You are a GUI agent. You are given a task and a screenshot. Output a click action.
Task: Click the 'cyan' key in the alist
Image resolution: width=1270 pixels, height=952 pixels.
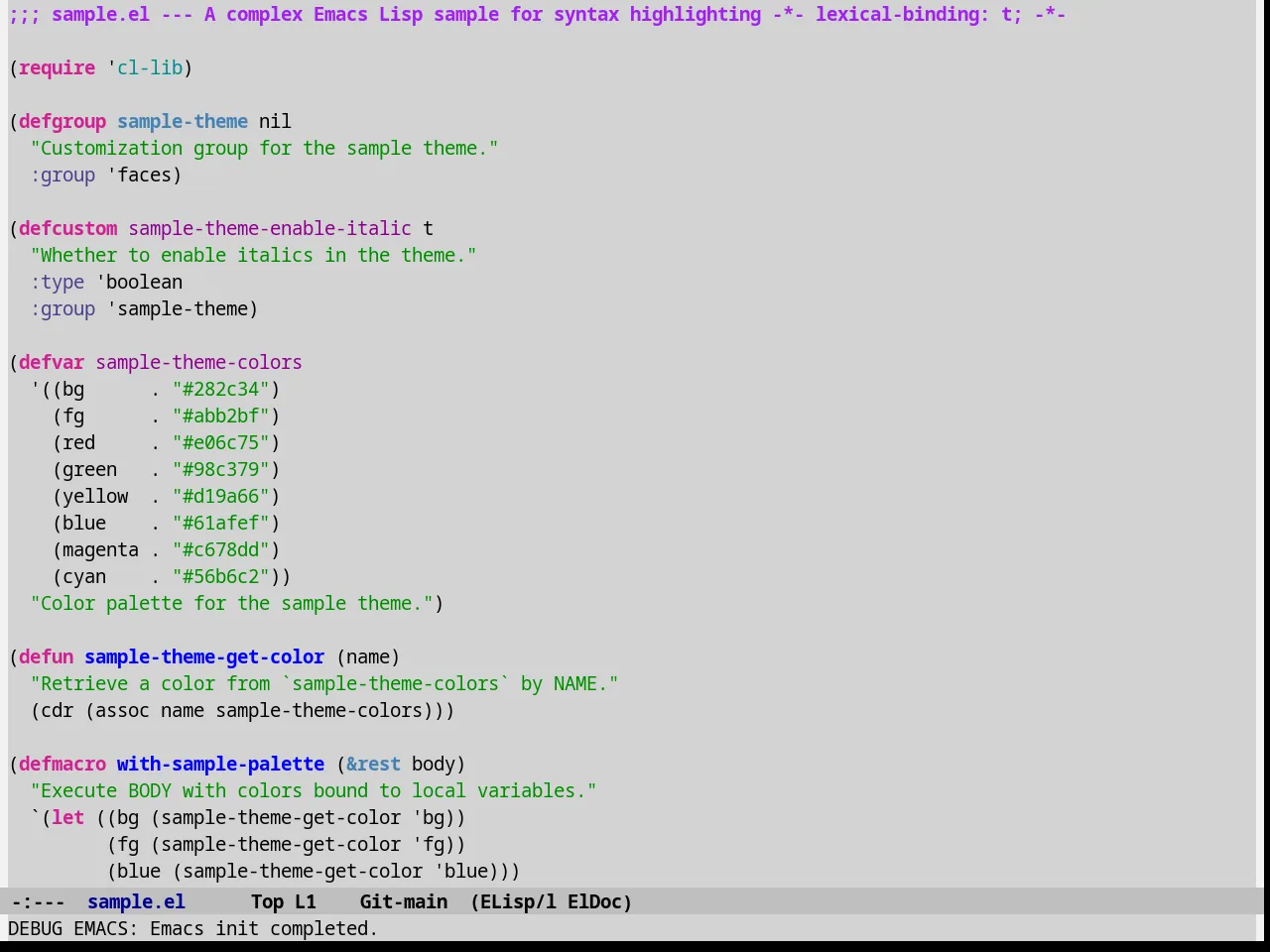(x=84, y=576)
